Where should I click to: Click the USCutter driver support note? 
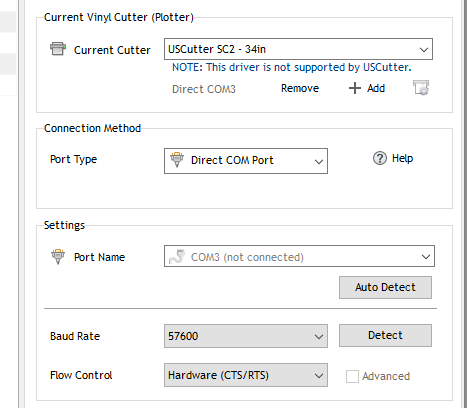pos(292,67)
